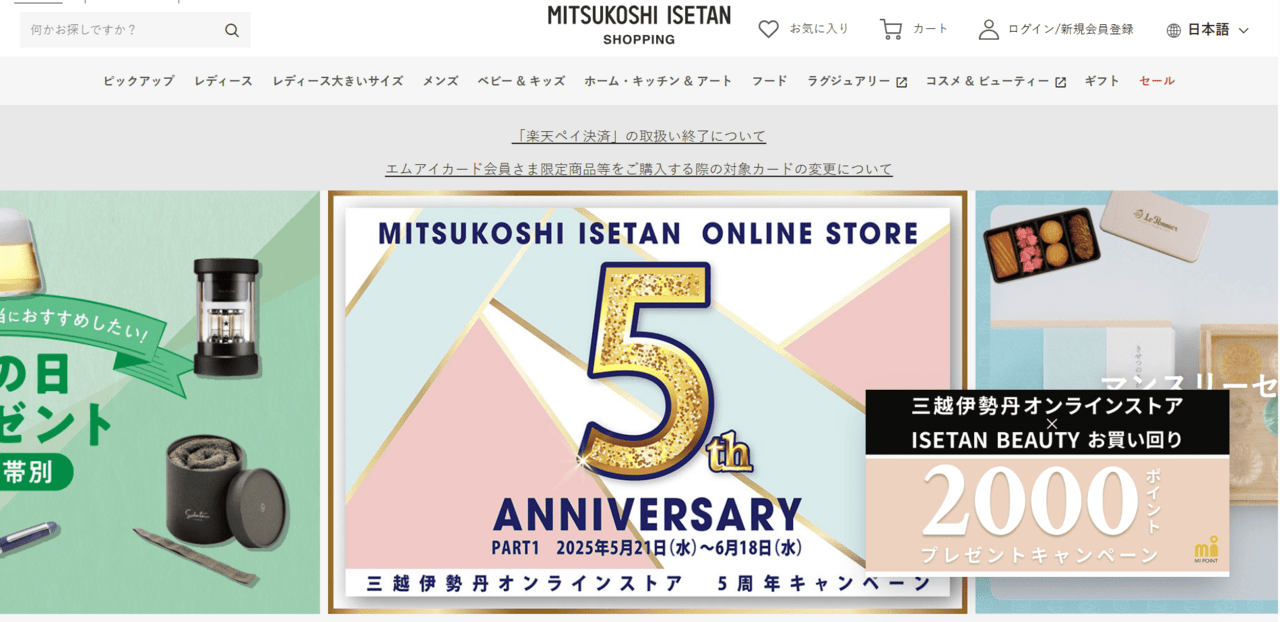The width and height of the screenshot is (1280, 622).
Task: Open the エムアイカード card change notice link
Action: 639,169
